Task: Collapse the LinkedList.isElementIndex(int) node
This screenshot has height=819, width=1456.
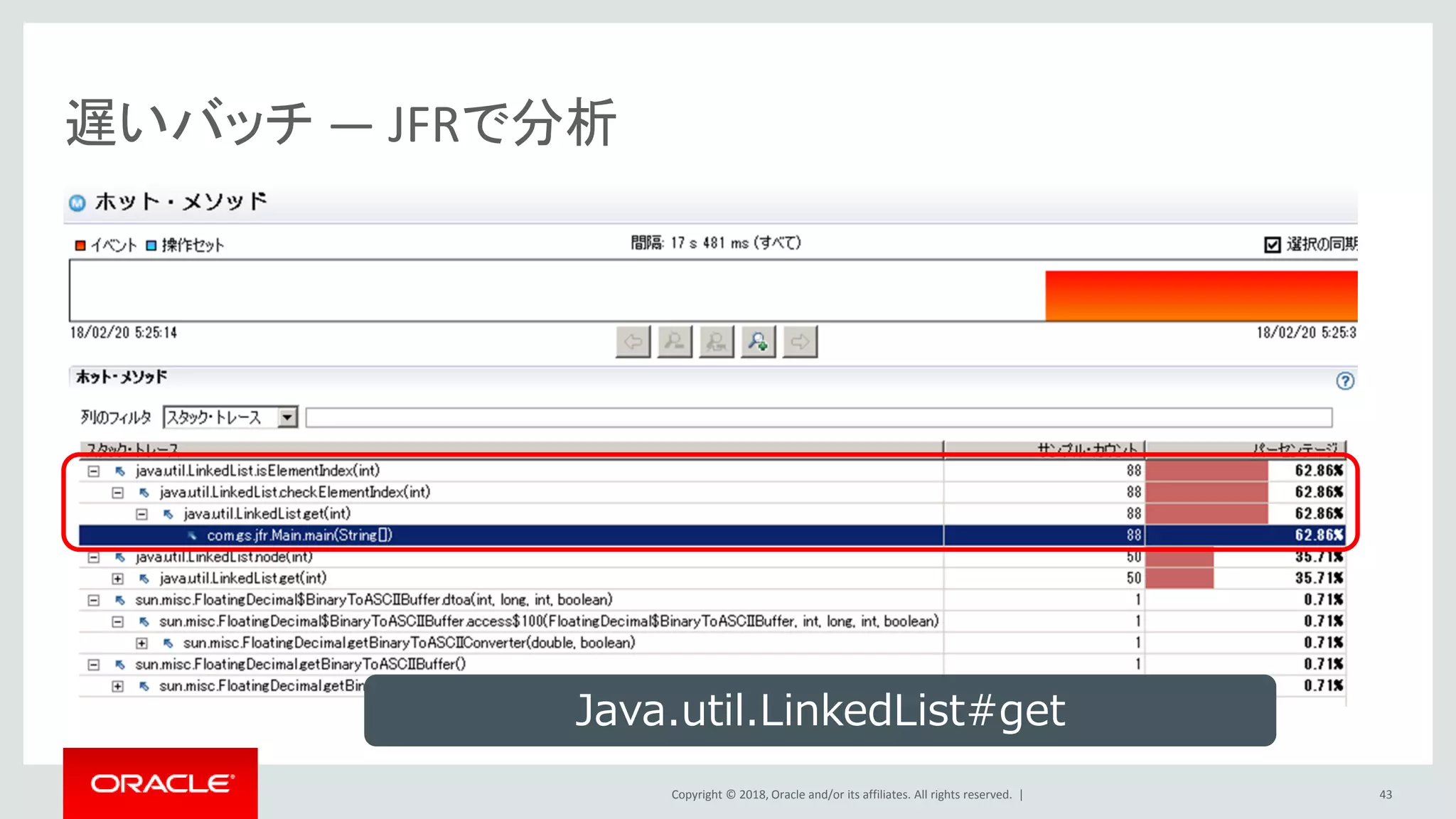Action: (x=93, y=471)
